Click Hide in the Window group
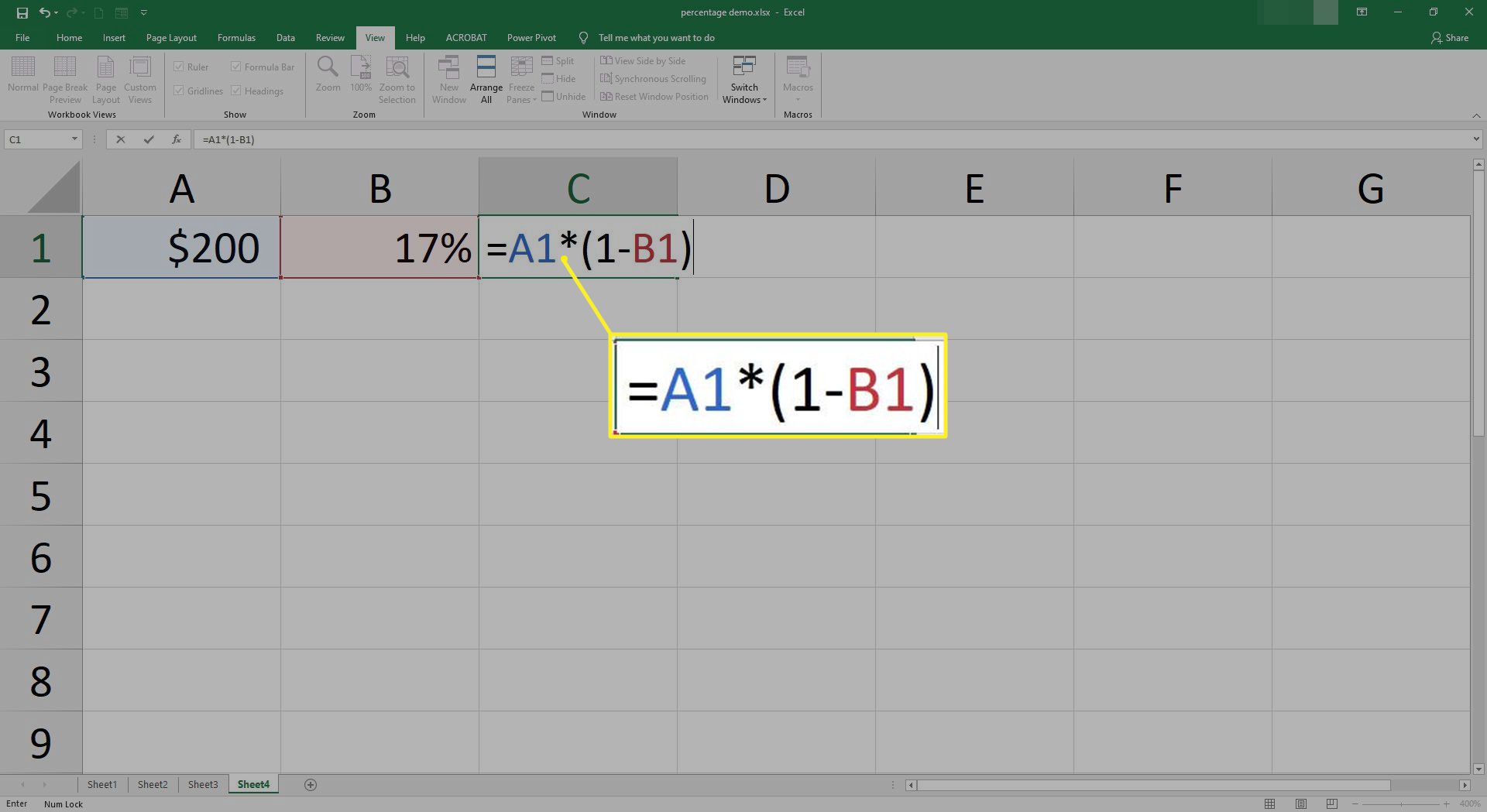The height and width of the screenshot is (812, 1487). point(559,79)
